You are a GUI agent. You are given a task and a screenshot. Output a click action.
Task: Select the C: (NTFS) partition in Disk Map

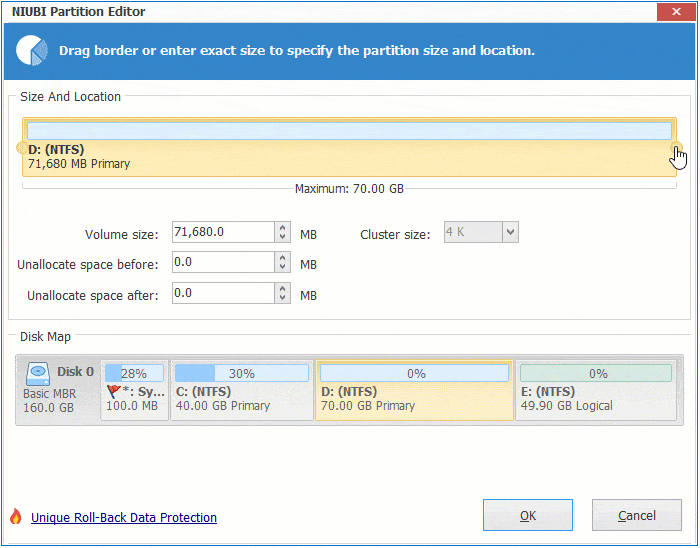point(241,390)
